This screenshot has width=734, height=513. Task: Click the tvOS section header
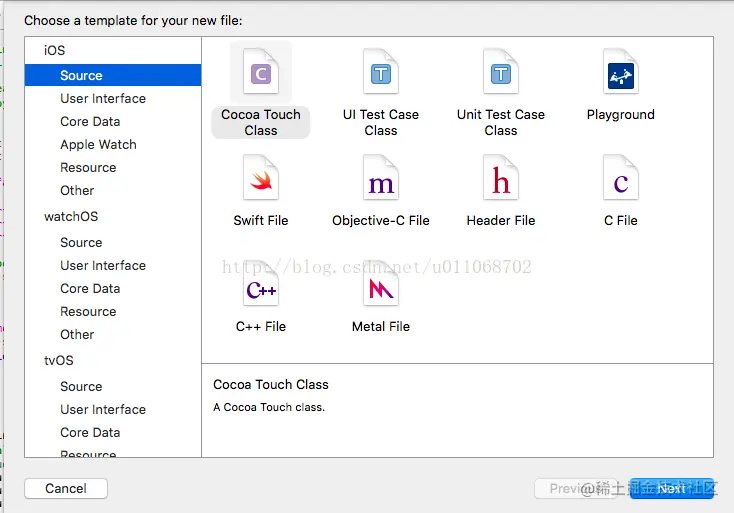[x=59, y=360]
